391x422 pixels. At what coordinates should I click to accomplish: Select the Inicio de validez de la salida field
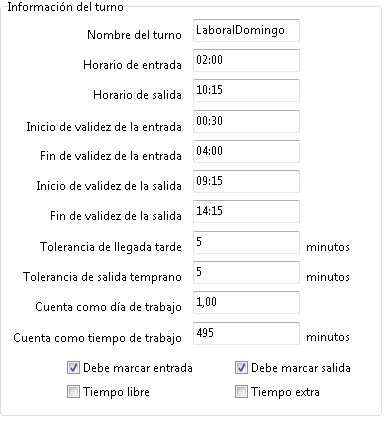pos(246,181)
